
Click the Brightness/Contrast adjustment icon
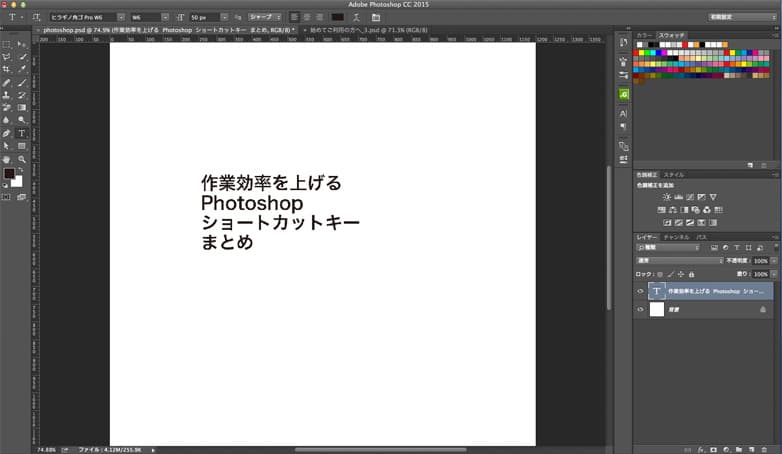pos(667,197)
